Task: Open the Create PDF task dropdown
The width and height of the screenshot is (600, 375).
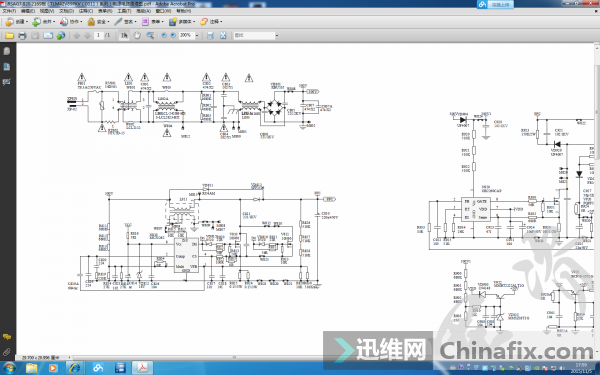Action: [16, 22]
